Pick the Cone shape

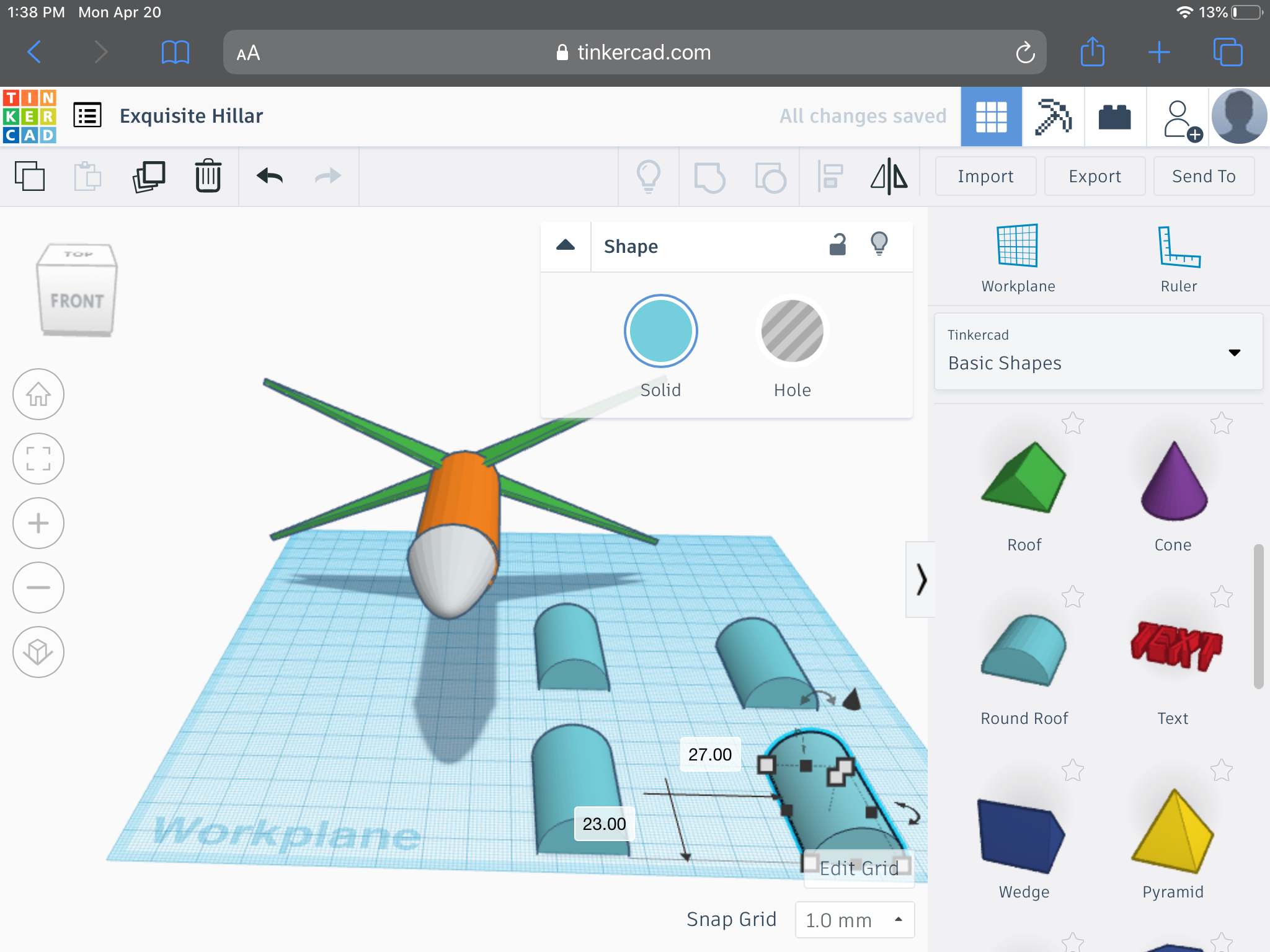[x=1173, y=480]
